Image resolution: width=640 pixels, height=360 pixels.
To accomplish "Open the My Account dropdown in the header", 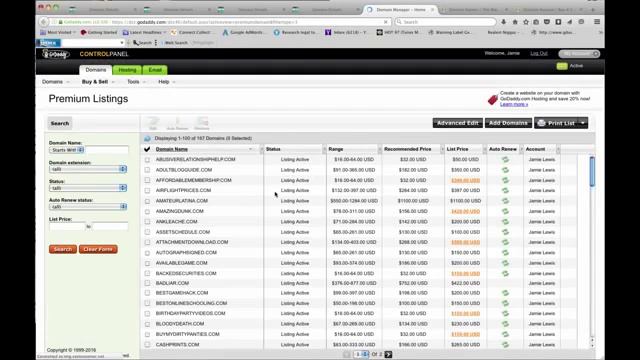I will tap(579, 54).
